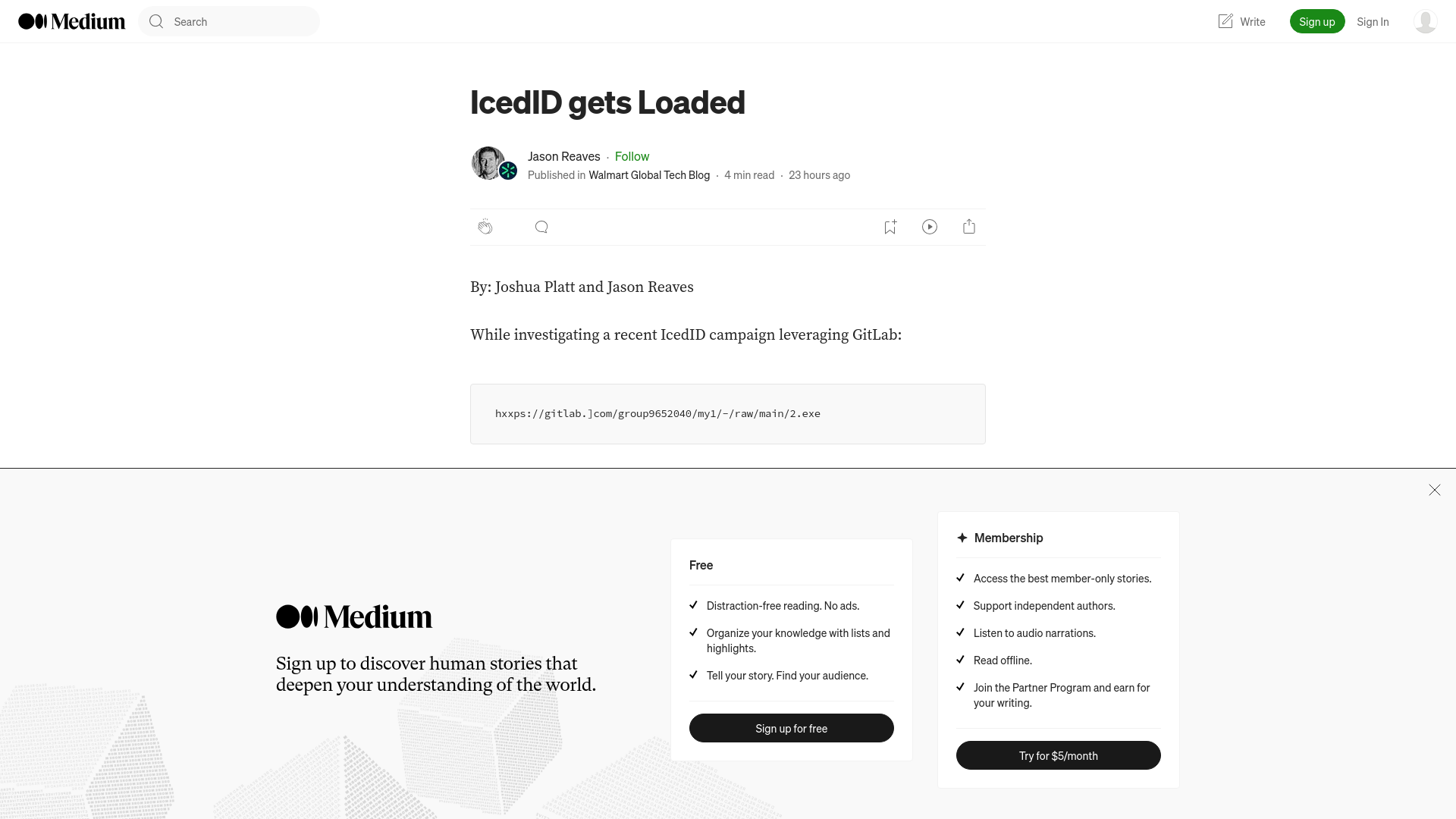Click the search input field
This screenshot has height=819, width=1456.
click(x=229, y=21)
